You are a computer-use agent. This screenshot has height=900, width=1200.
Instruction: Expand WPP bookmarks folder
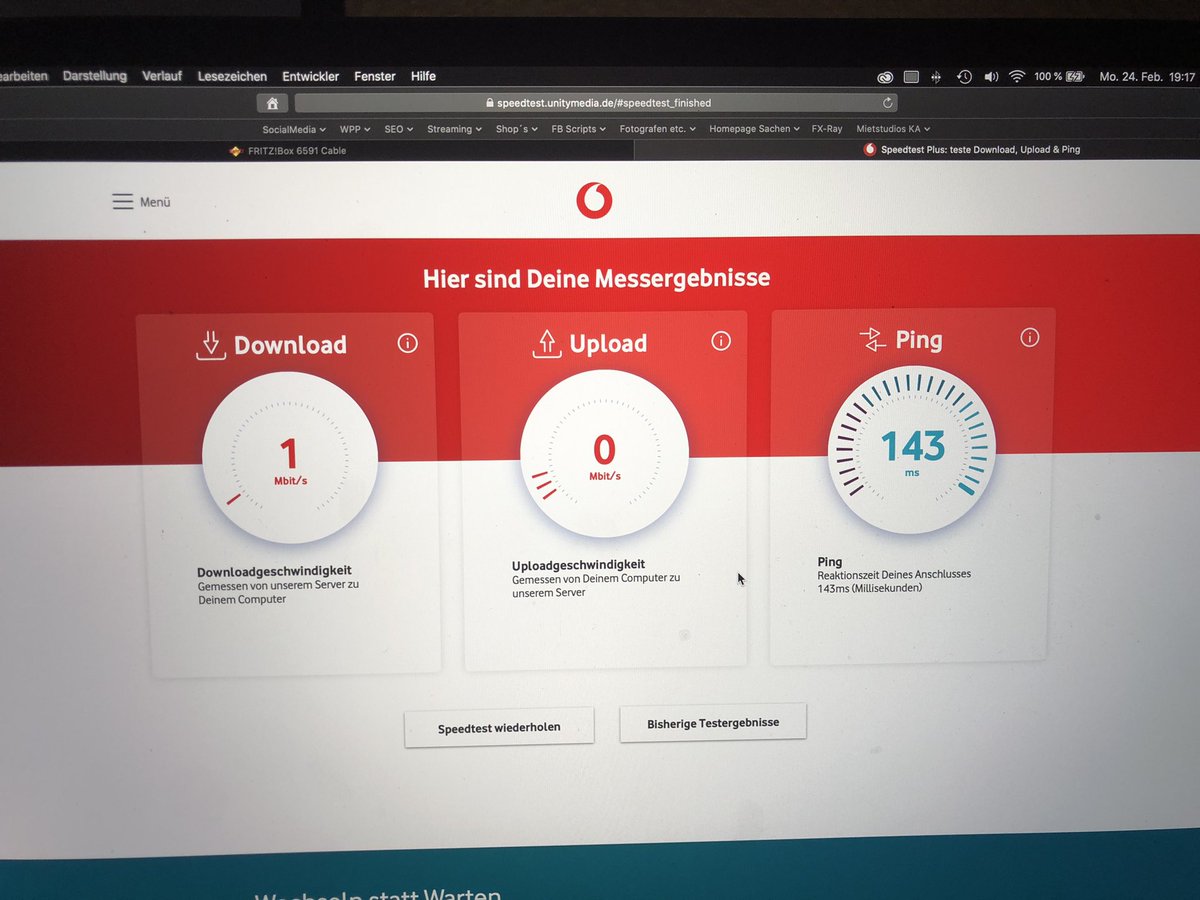click(x=355, y=129)
